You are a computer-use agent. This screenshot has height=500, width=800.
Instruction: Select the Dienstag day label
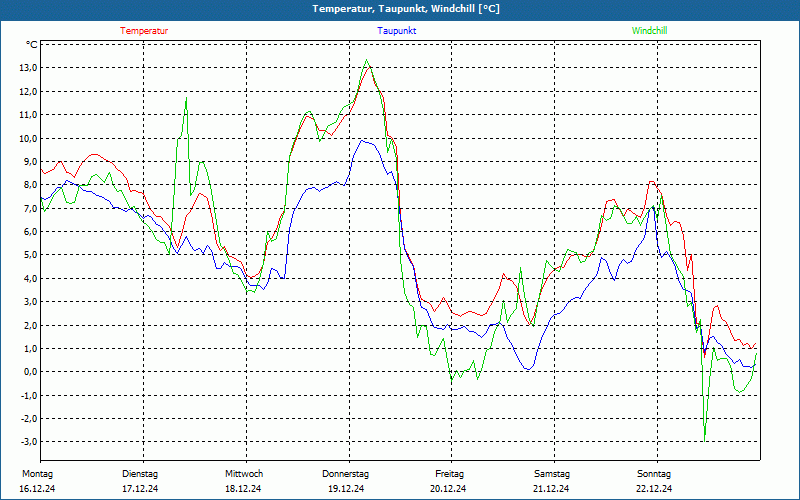[x=140, y=474]
